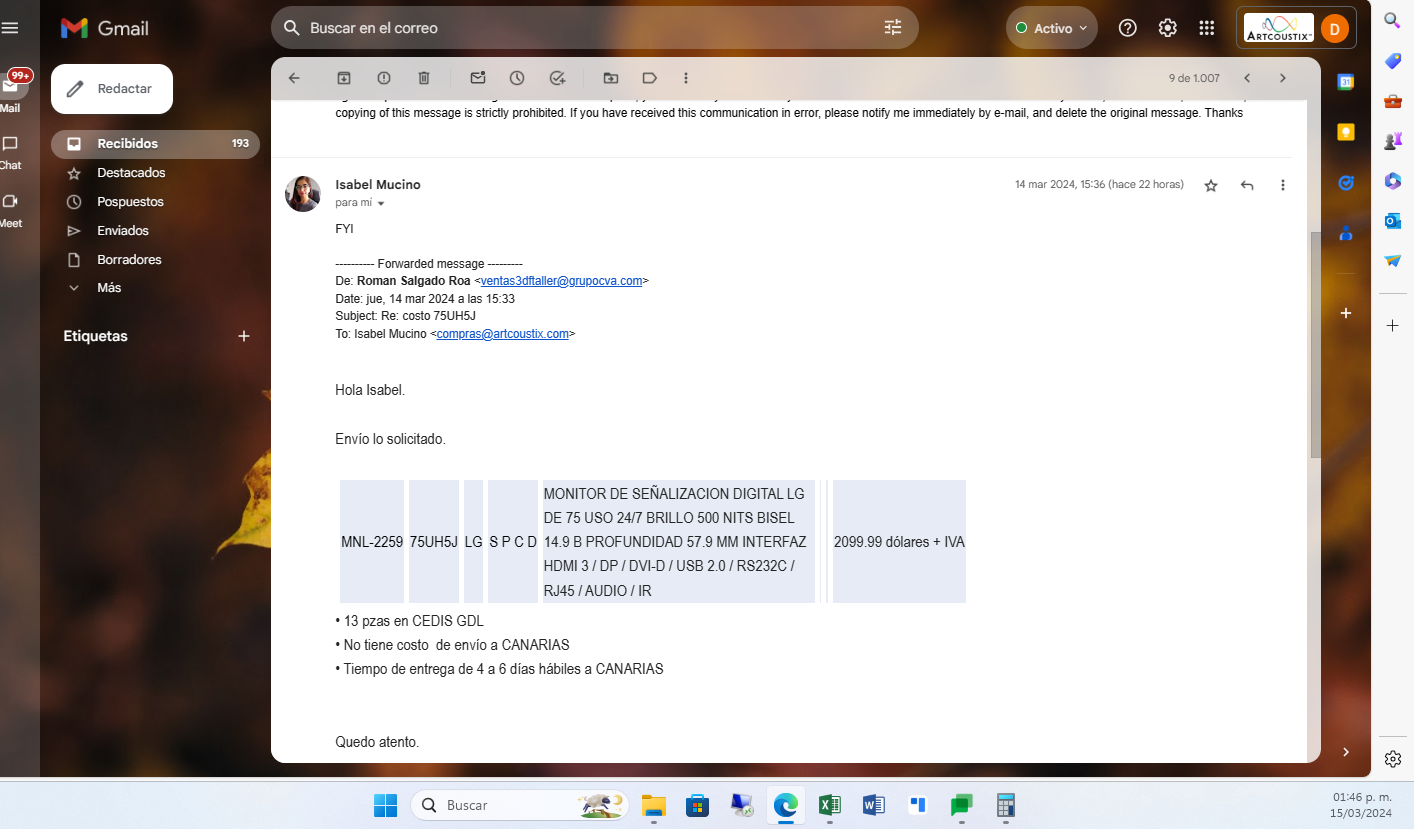Image resolution: width=1414 pixels, height=829 pixels.
Task: Open browser sidebar settings gear
Action: pyautogui.click(x=1392, y=759)
